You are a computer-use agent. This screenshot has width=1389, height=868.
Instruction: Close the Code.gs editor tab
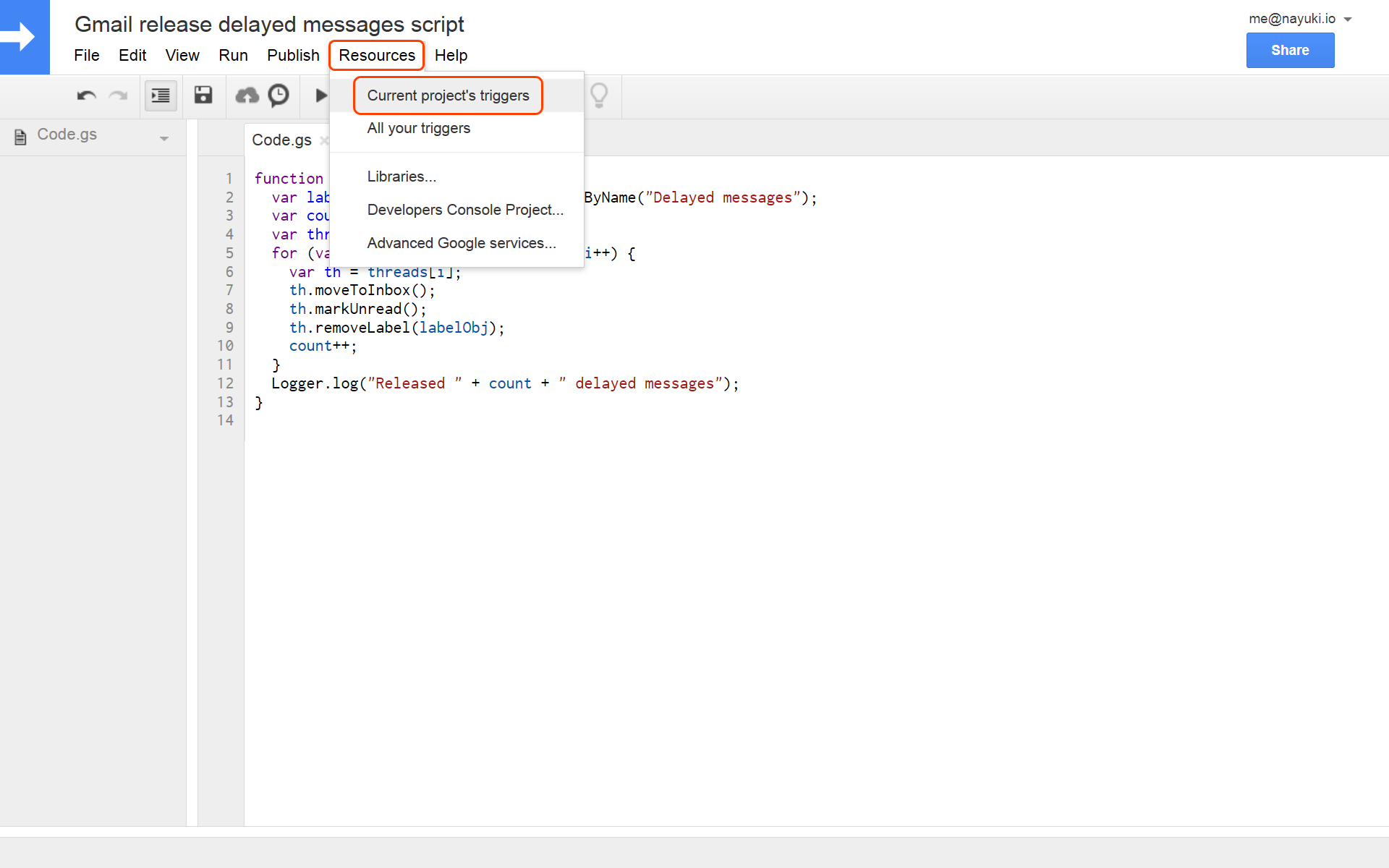(324, 140)
